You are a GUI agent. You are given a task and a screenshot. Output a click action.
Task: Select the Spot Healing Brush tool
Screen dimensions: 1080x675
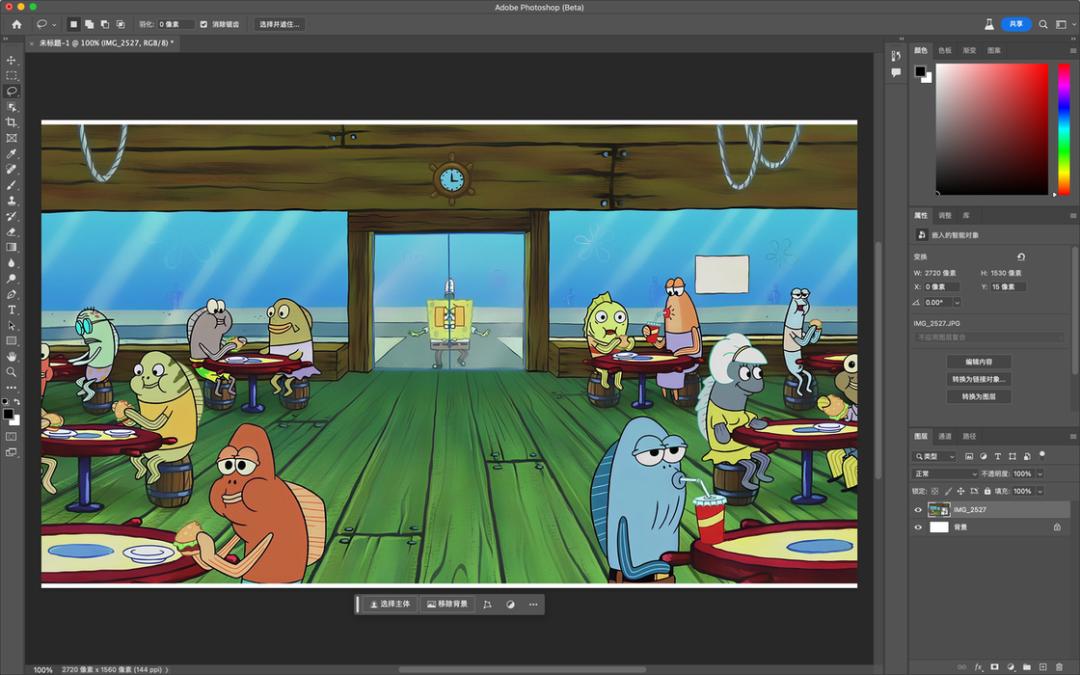(x=12, y=169)
